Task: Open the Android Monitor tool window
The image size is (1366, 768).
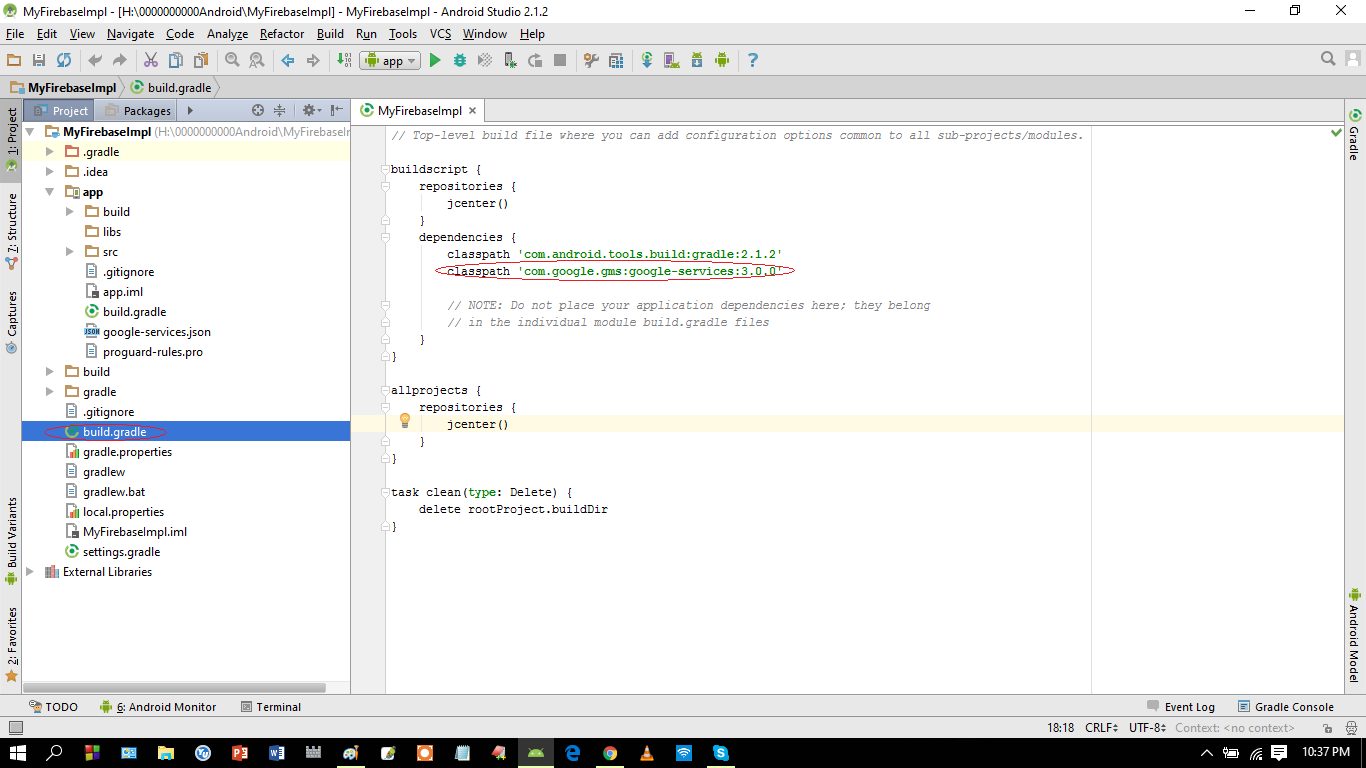Action: [x=158, y=707]
